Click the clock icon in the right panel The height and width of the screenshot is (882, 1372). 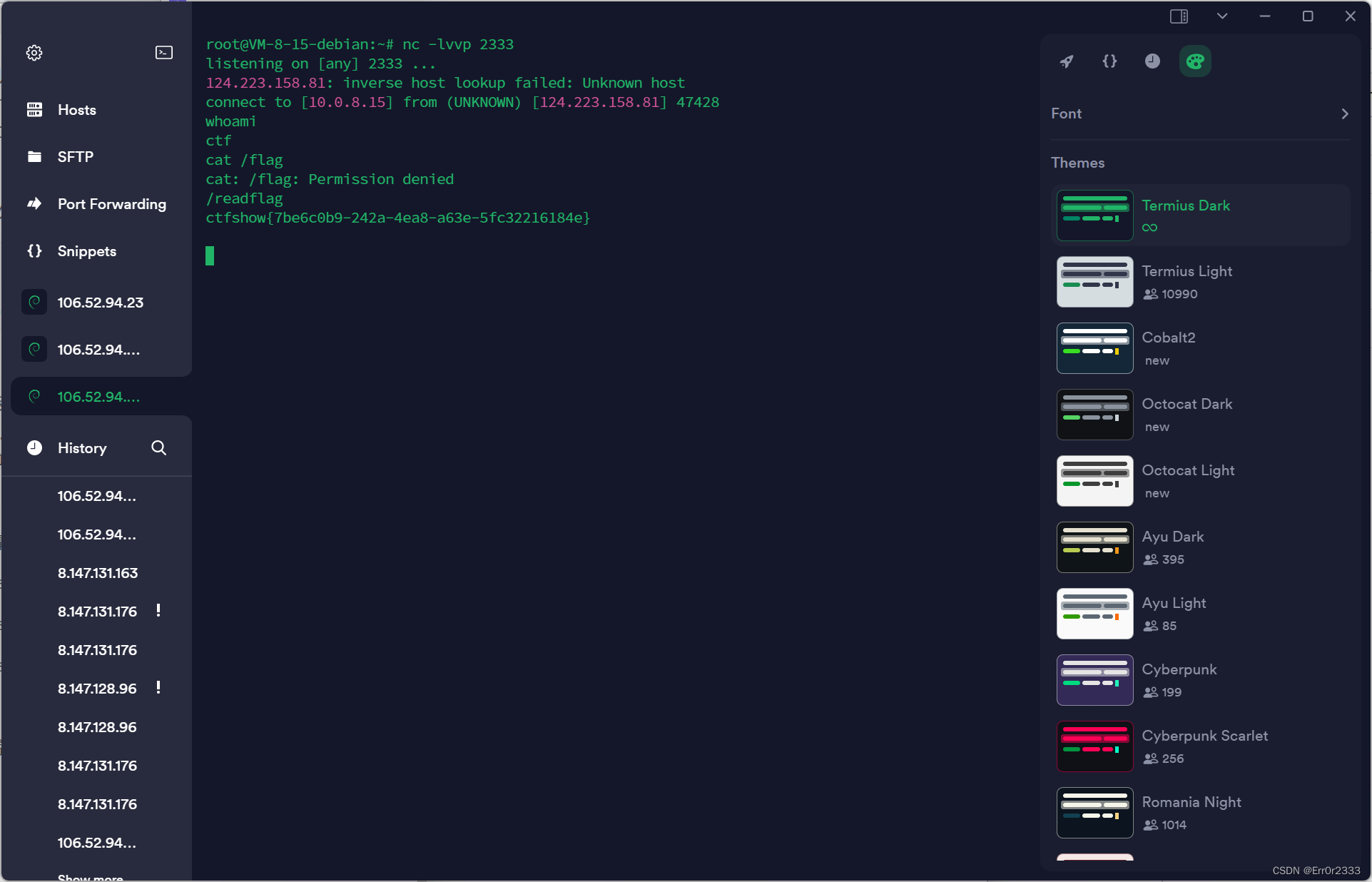pos(1152,61)
